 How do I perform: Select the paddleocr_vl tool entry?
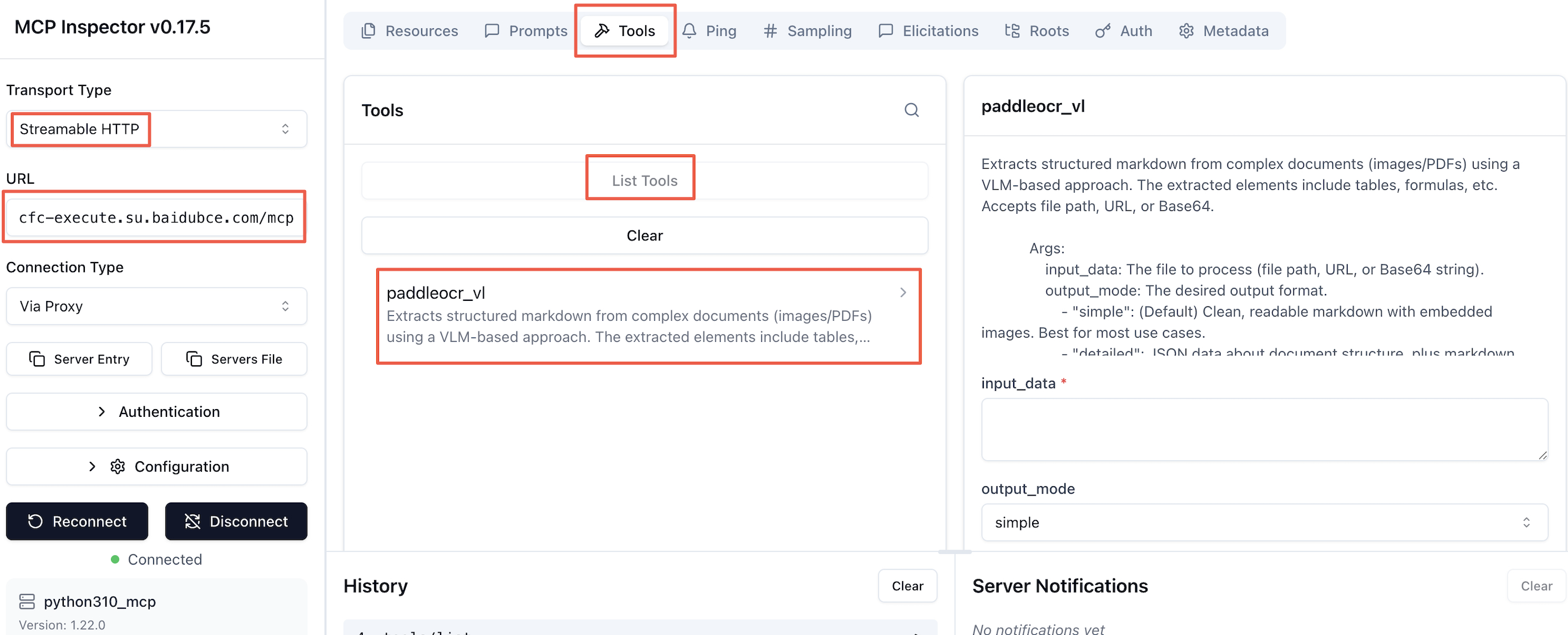coord(648,315)
